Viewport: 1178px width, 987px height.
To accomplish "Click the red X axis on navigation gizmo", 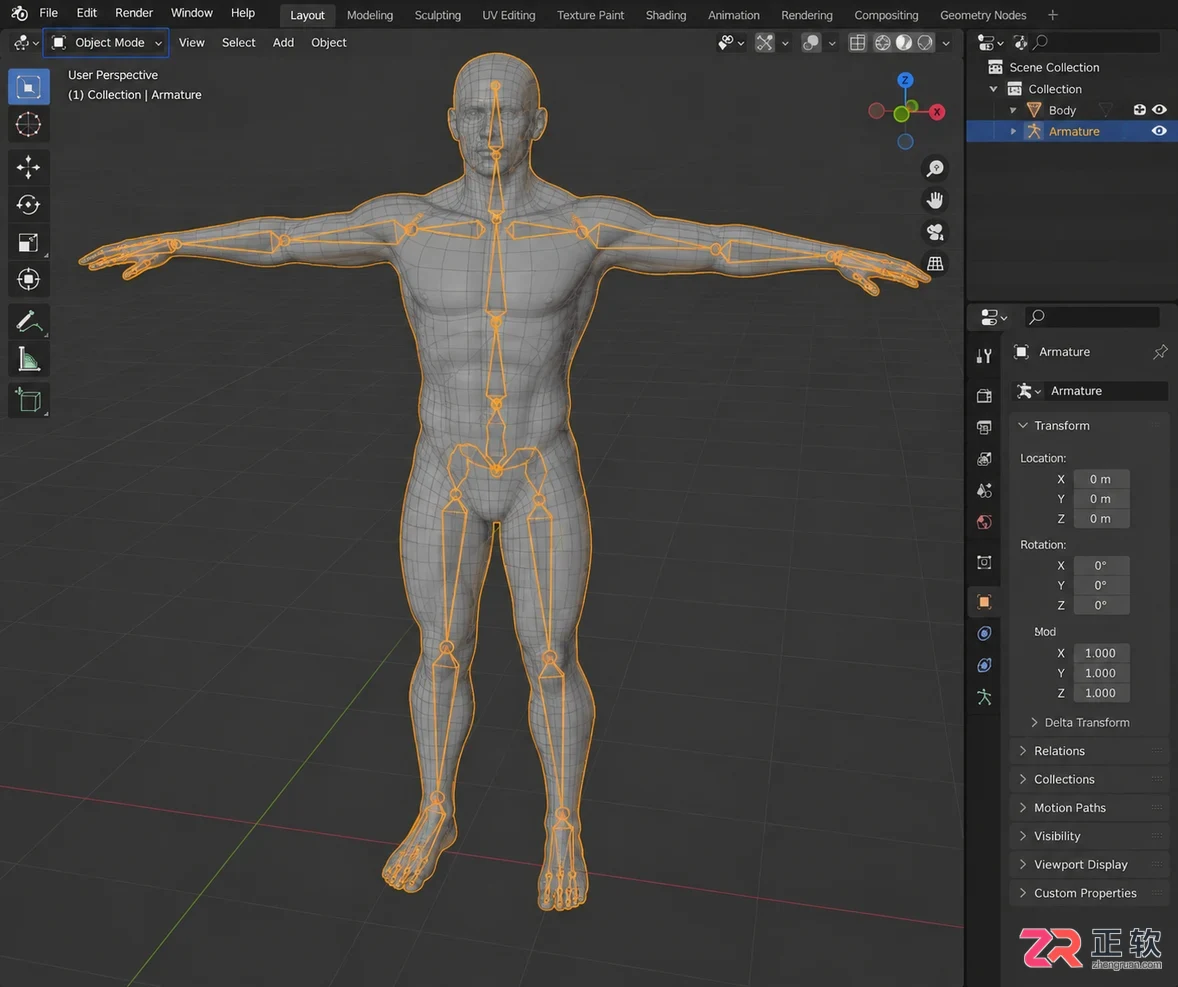I will click(x=937, y=112).
